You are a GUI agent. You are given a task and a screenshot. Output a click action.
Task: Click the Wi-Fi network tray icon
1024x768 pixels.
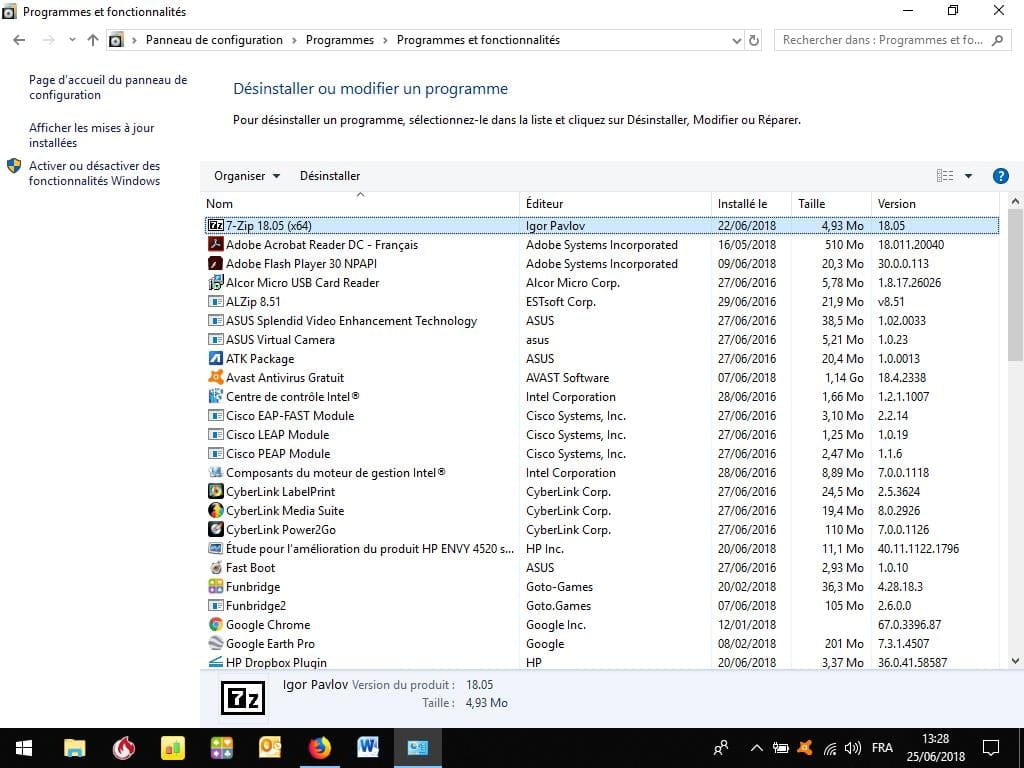pyautogui.click(x=830, y=748)
